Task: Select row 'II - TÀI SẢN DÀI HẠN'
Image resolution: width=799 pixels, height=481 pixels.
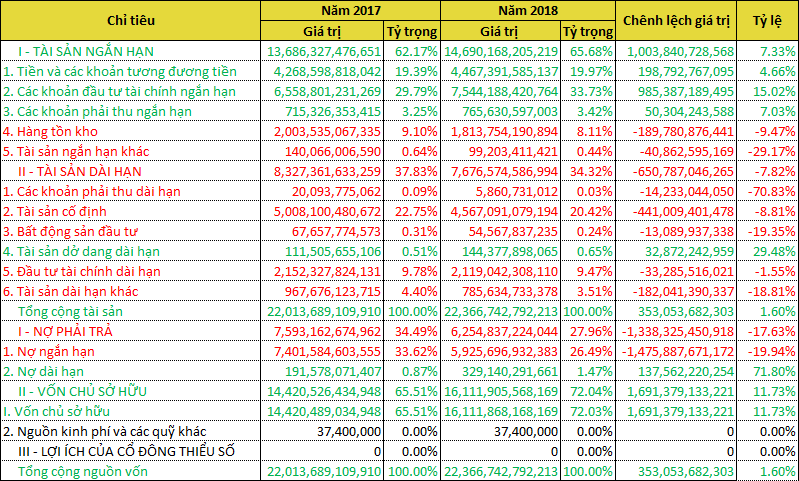Action: point(400,171)
